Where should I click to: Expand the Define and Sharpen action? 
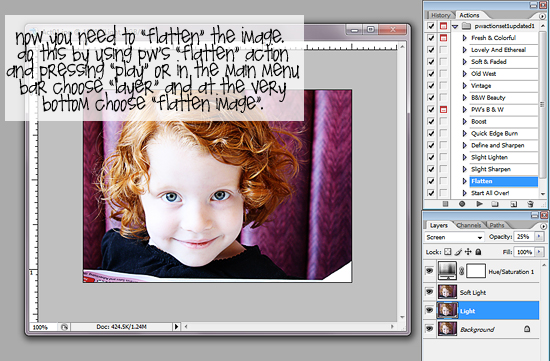click(x=464, y=145)
